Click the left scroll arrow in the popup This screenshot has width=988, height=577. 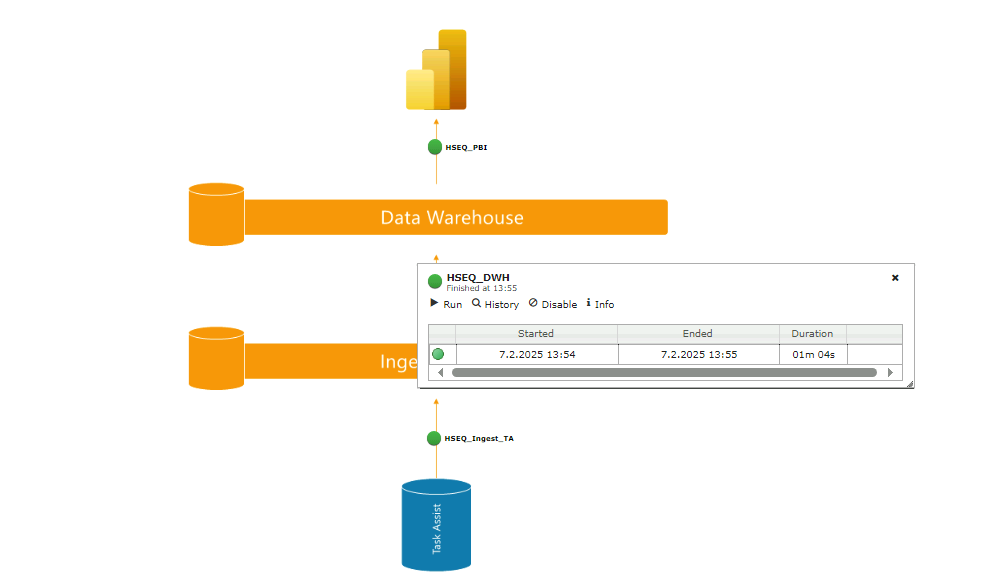coord(440,371)
